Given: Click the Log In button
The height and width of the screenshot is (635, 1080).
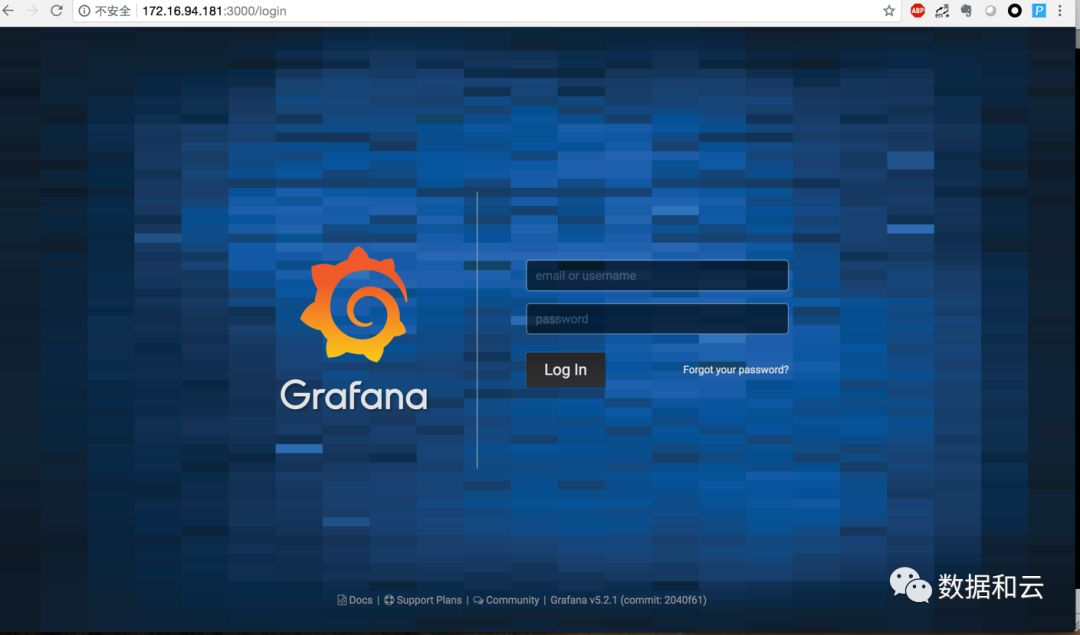Looking at the screenshot, I should [x=565, y=370].
